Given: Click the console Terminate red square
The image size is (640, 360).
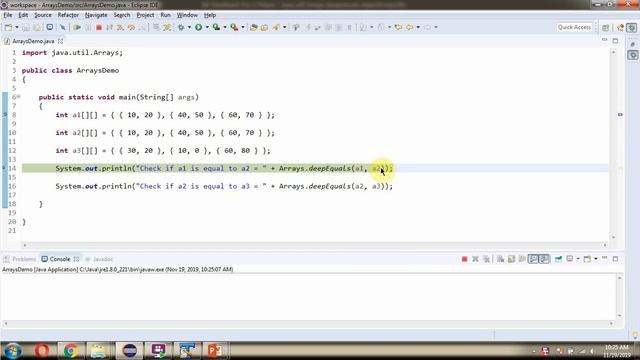Looking at the screenshot, I should coord(464,259).
